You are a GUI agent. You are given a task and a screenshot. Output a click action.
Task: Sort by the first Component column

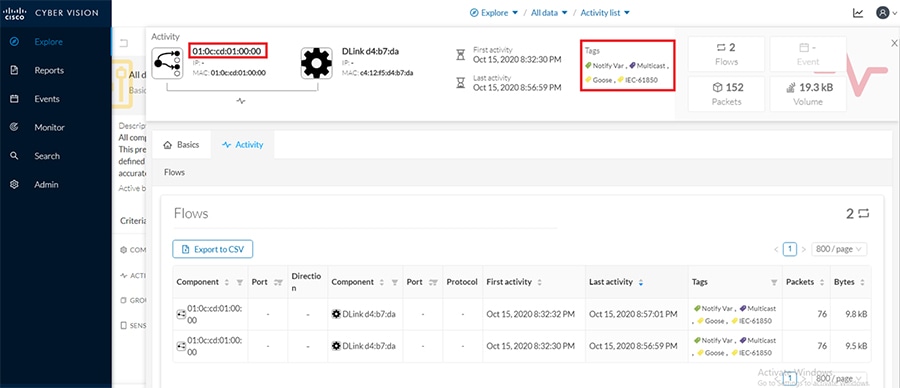pos(226,282)
